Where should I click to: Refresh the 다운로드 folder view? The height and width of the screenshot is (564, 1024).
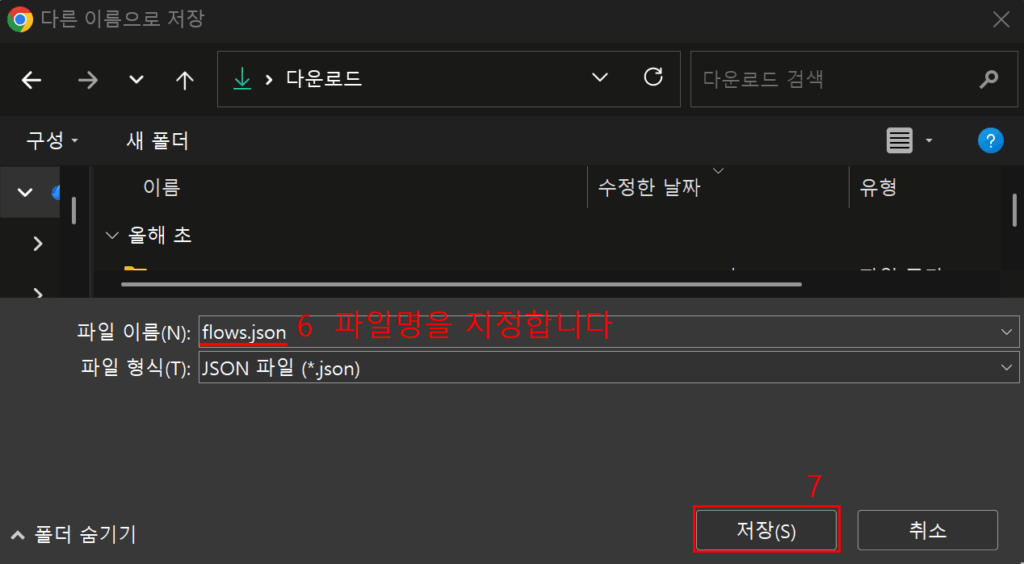tap(653, 77)
